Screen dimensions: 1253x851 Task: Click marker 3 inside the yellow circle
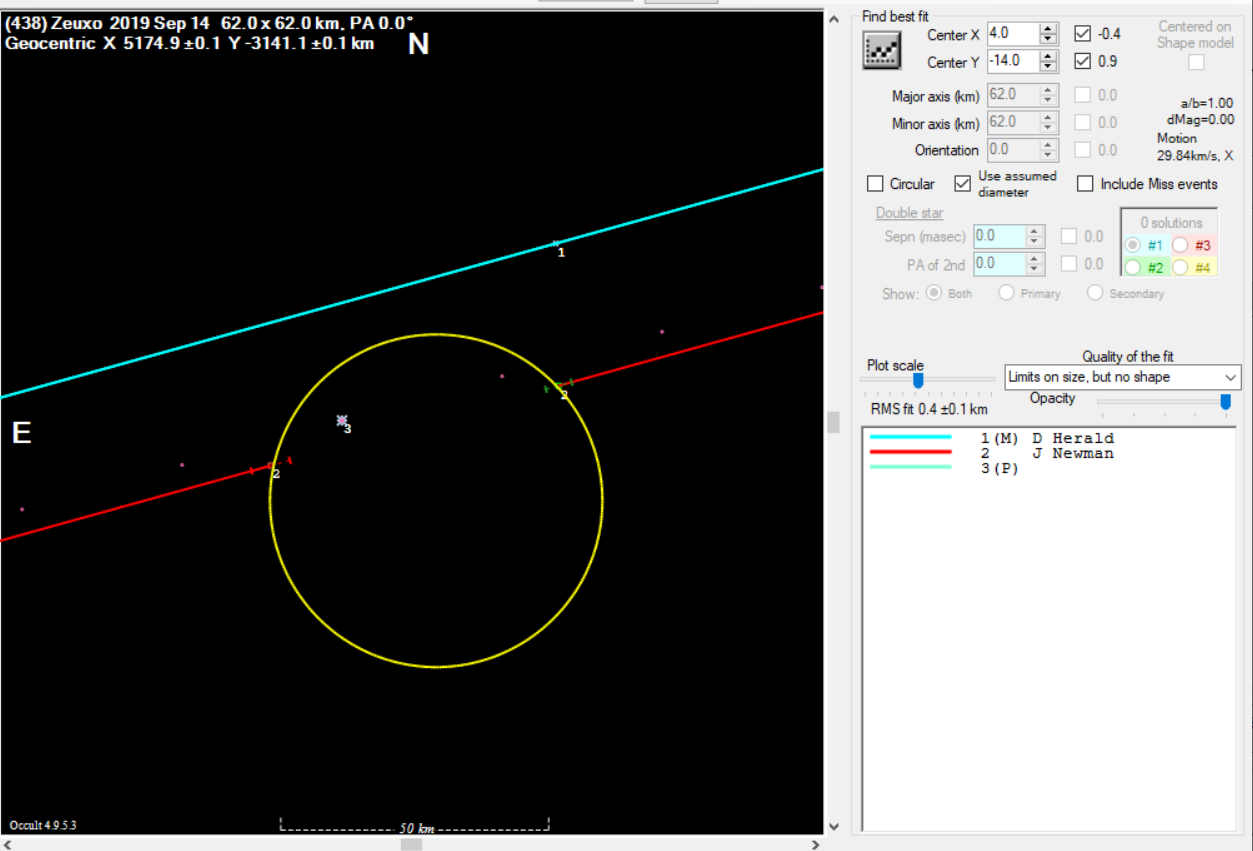pos(342,421)
